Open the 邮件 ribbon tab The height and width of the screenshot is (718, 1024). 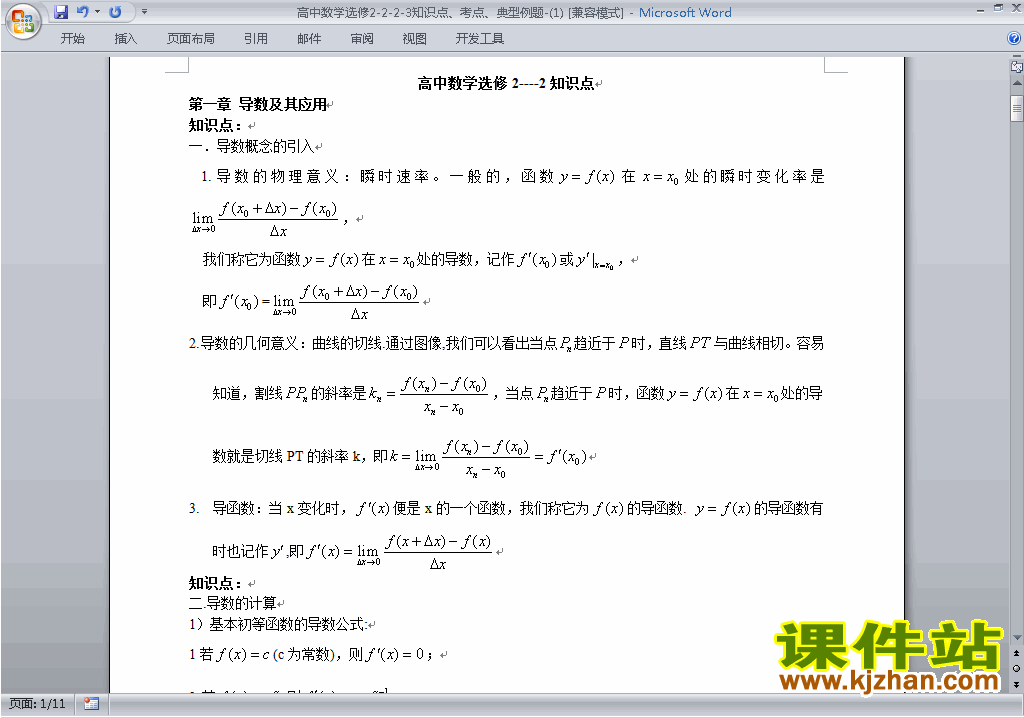[309, 39]
